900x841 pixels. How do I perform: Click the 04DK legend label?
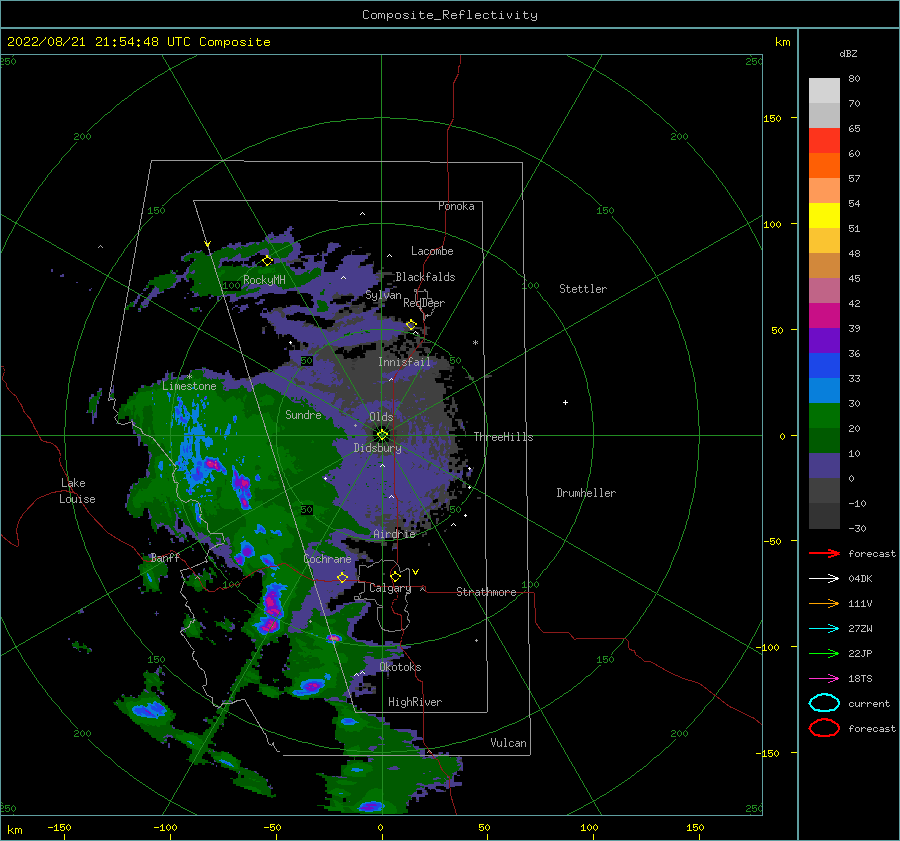(x=860, y=579)
